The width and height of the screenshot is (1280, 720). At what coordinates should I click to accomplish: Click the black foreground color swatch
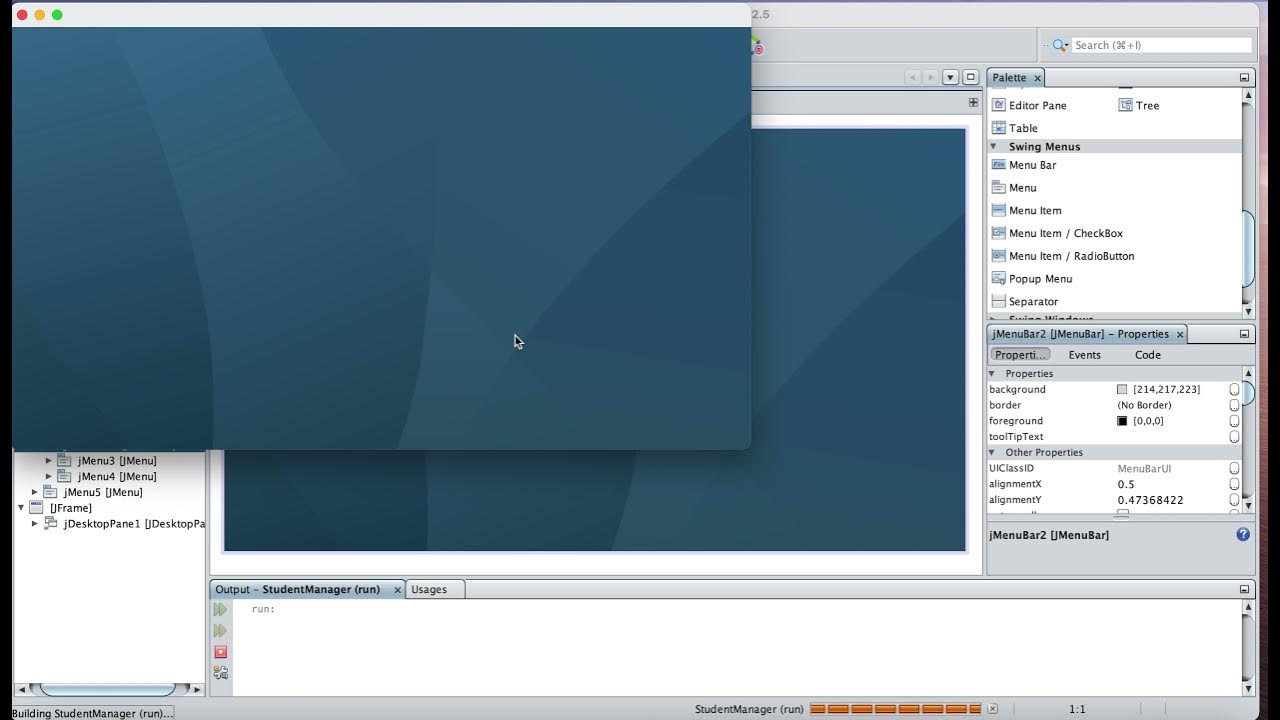(1122, 421)
